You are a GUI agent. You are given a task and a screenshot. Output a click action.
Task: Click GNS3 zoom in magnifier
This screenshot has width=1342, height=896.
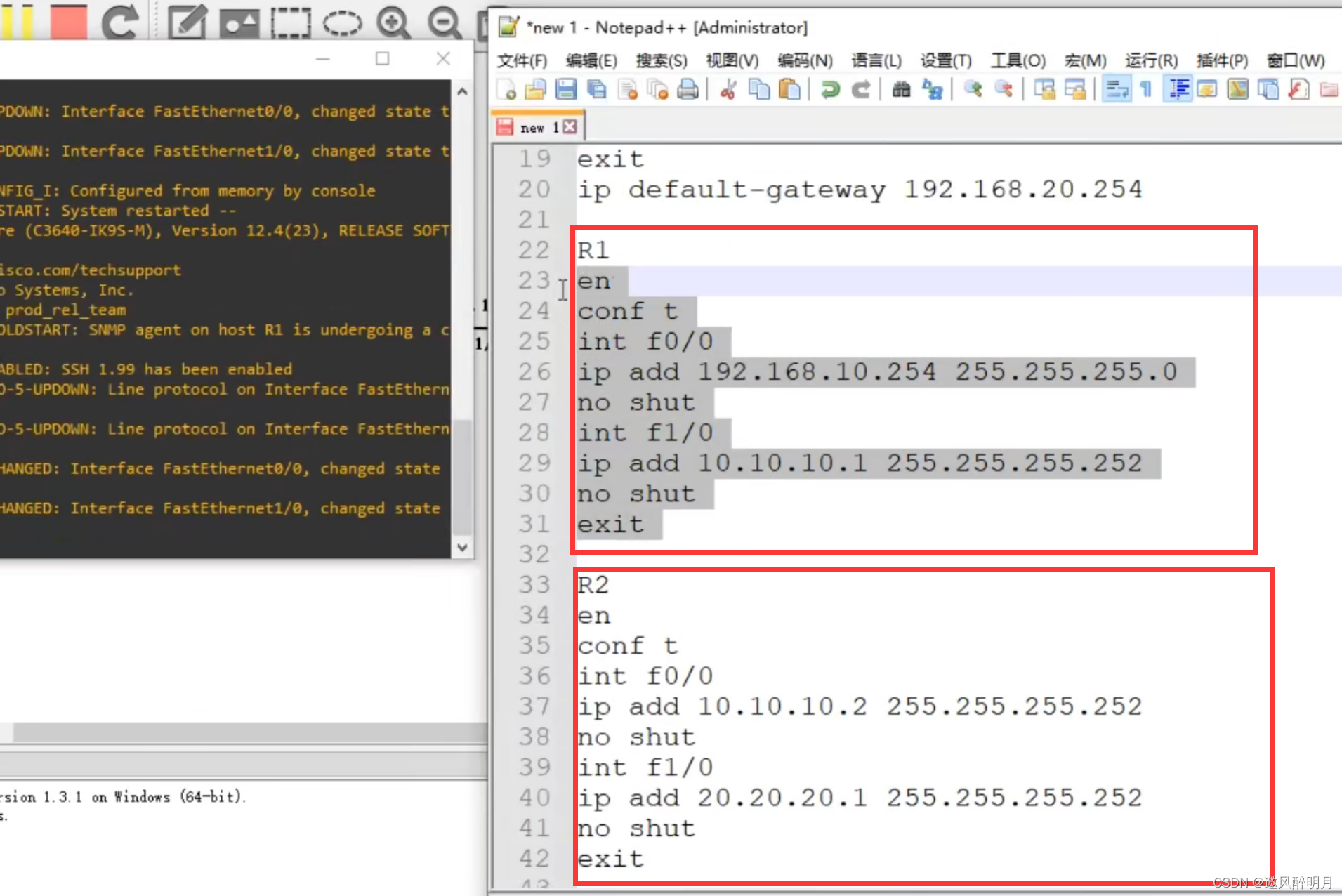click(393, 22)
